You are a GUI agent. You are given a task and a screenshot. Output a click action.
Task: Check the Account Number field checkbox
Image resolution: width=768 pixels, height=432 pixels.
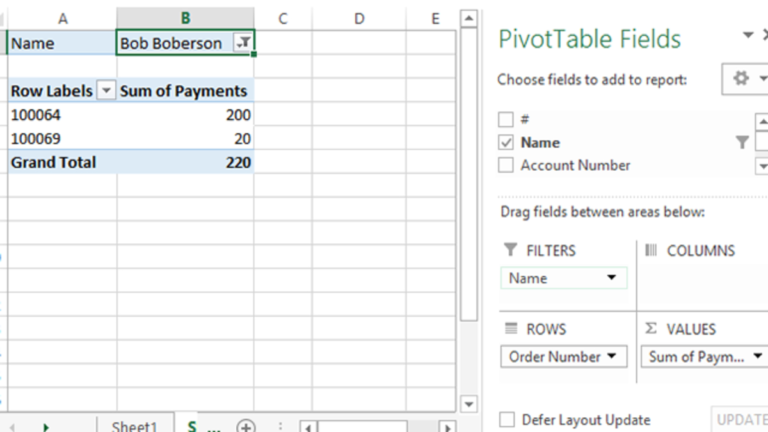pos(506,166)
